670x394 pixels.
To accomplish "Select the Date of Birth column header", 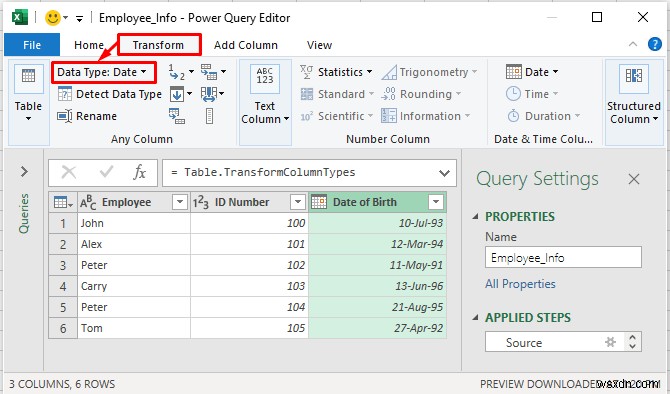I will (x=377, y=202).
